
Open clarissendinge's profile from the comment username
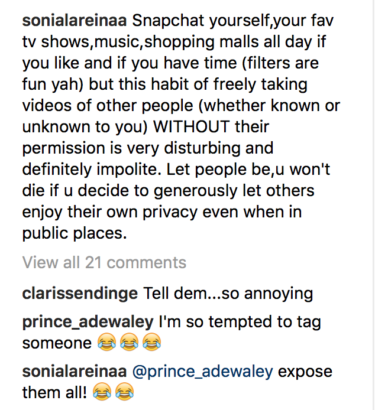click(x=80, y=294)
